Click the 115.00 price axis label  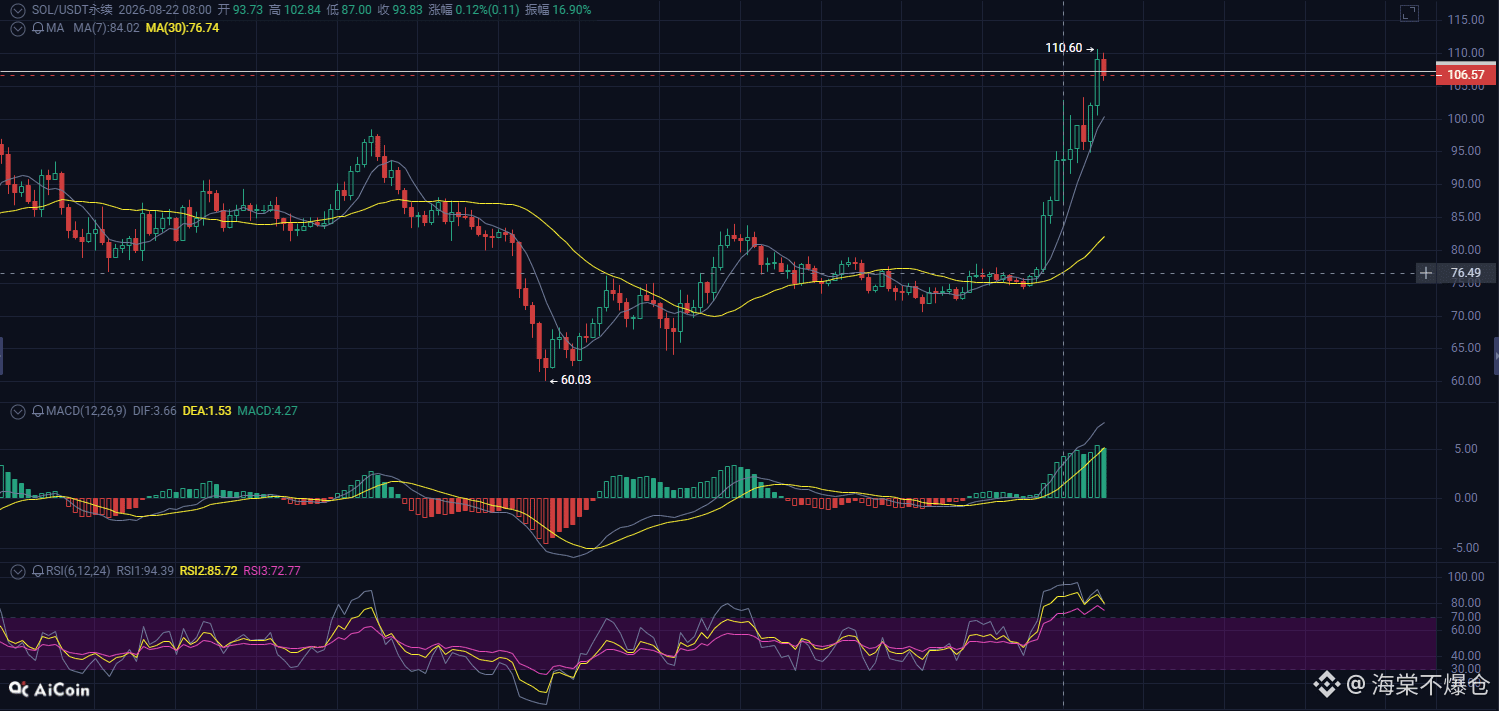click(x=1465, y=20)
